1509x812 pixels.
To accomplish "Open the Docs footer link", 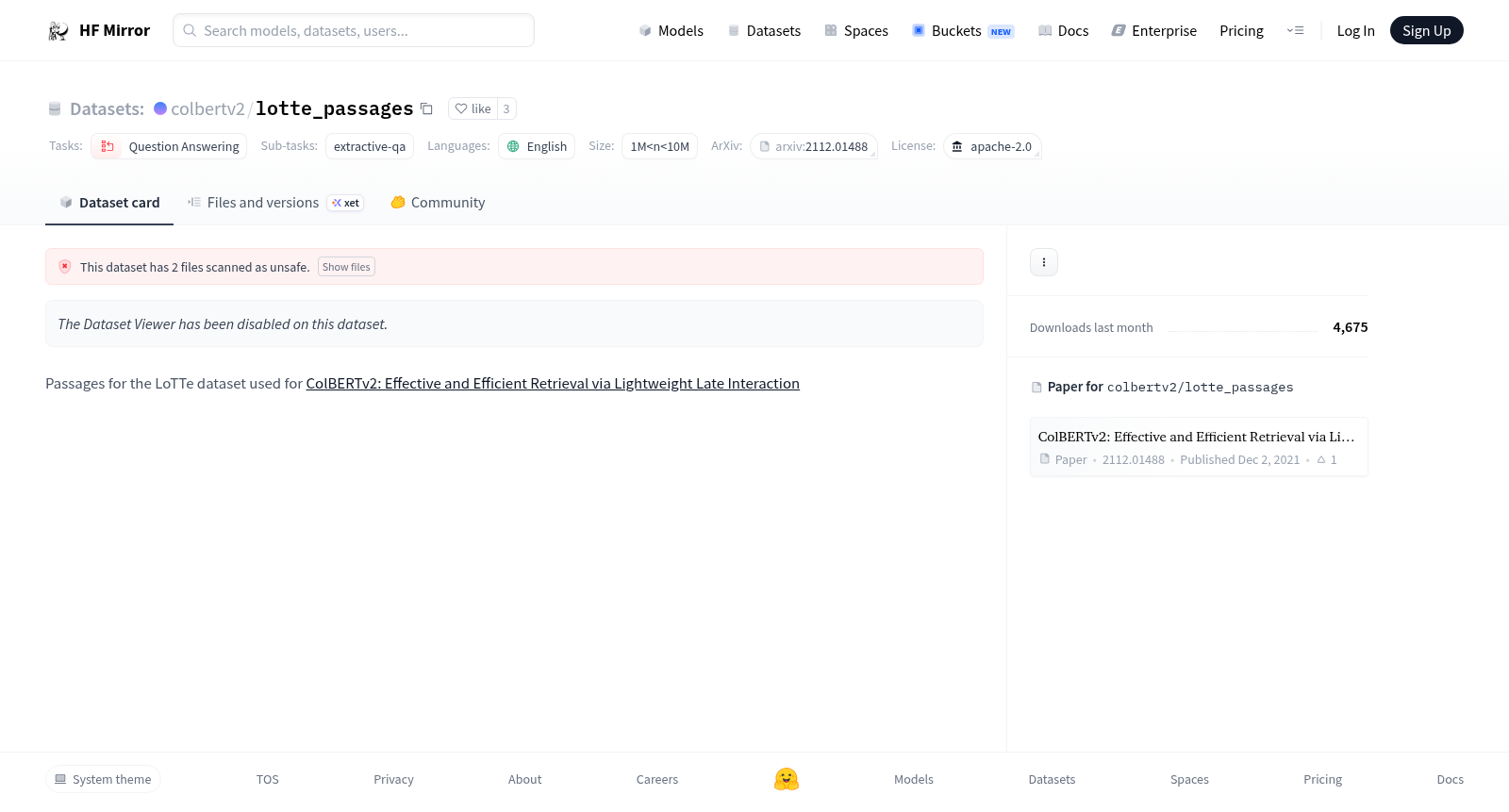I will tap(1450, 780).
